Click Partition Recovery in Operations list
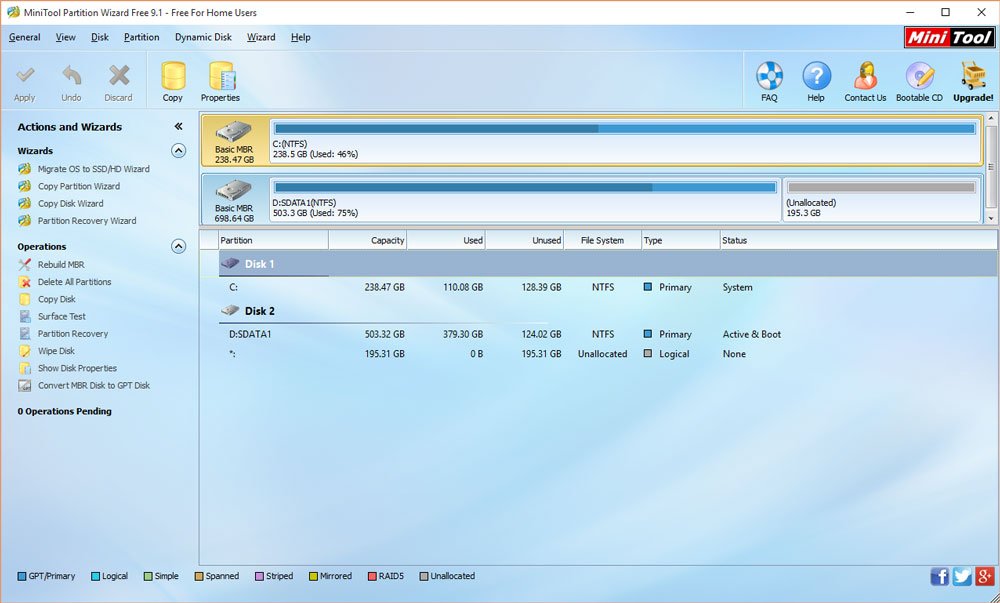Image resolution: width=1000 pixels, height=603 pixels. point(73,333)
